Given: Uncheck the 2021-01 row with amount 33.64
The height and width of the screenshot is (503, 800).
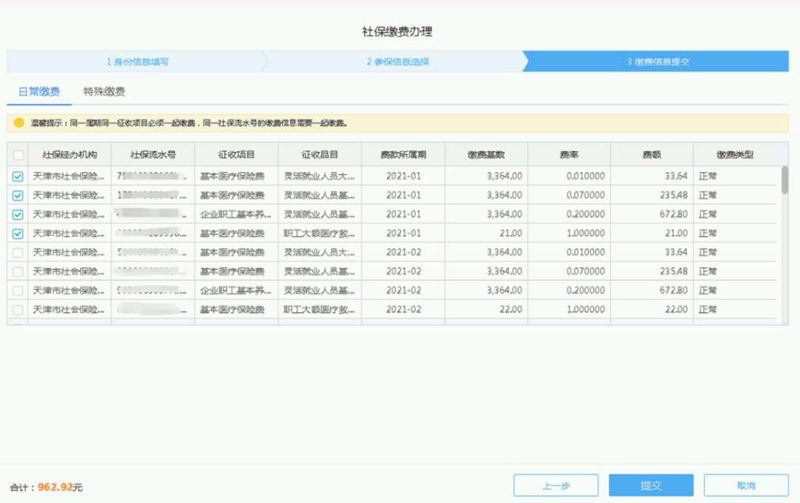Looking at the screenshot, I should [x=18, y=176].
